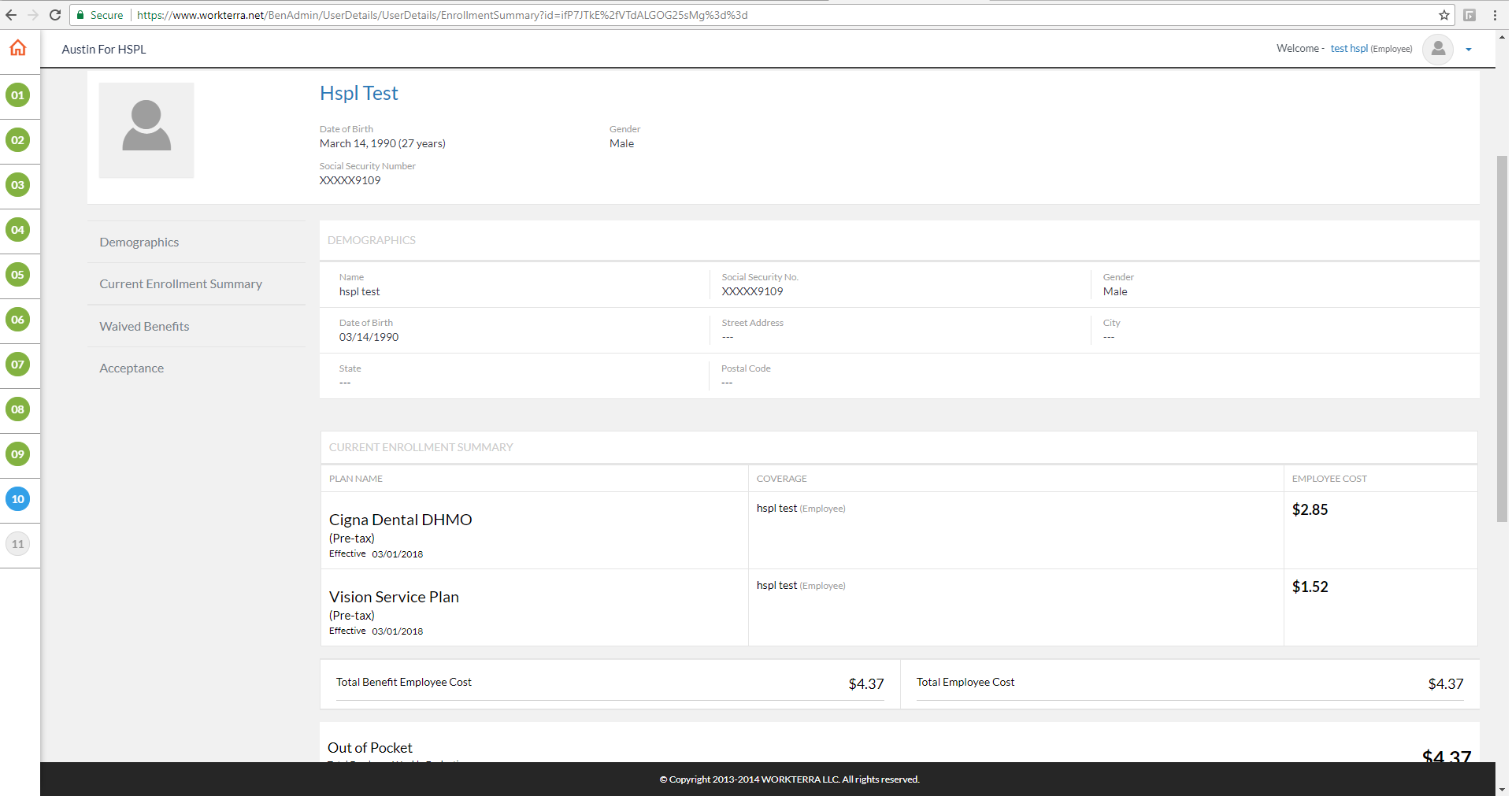Click the $1.52 employee cost
Screen dimensions: 1512x796
1310,587
